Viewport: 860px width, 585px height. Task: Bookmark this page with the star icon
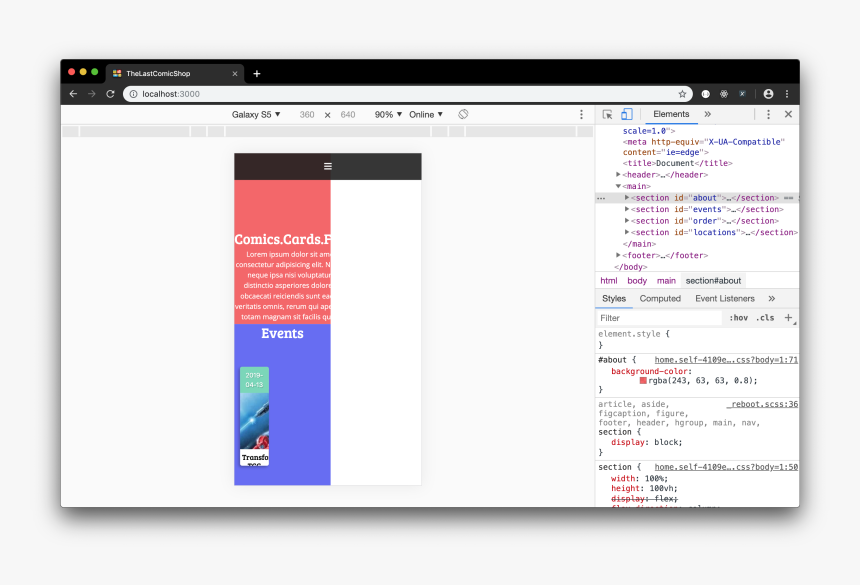682,94
